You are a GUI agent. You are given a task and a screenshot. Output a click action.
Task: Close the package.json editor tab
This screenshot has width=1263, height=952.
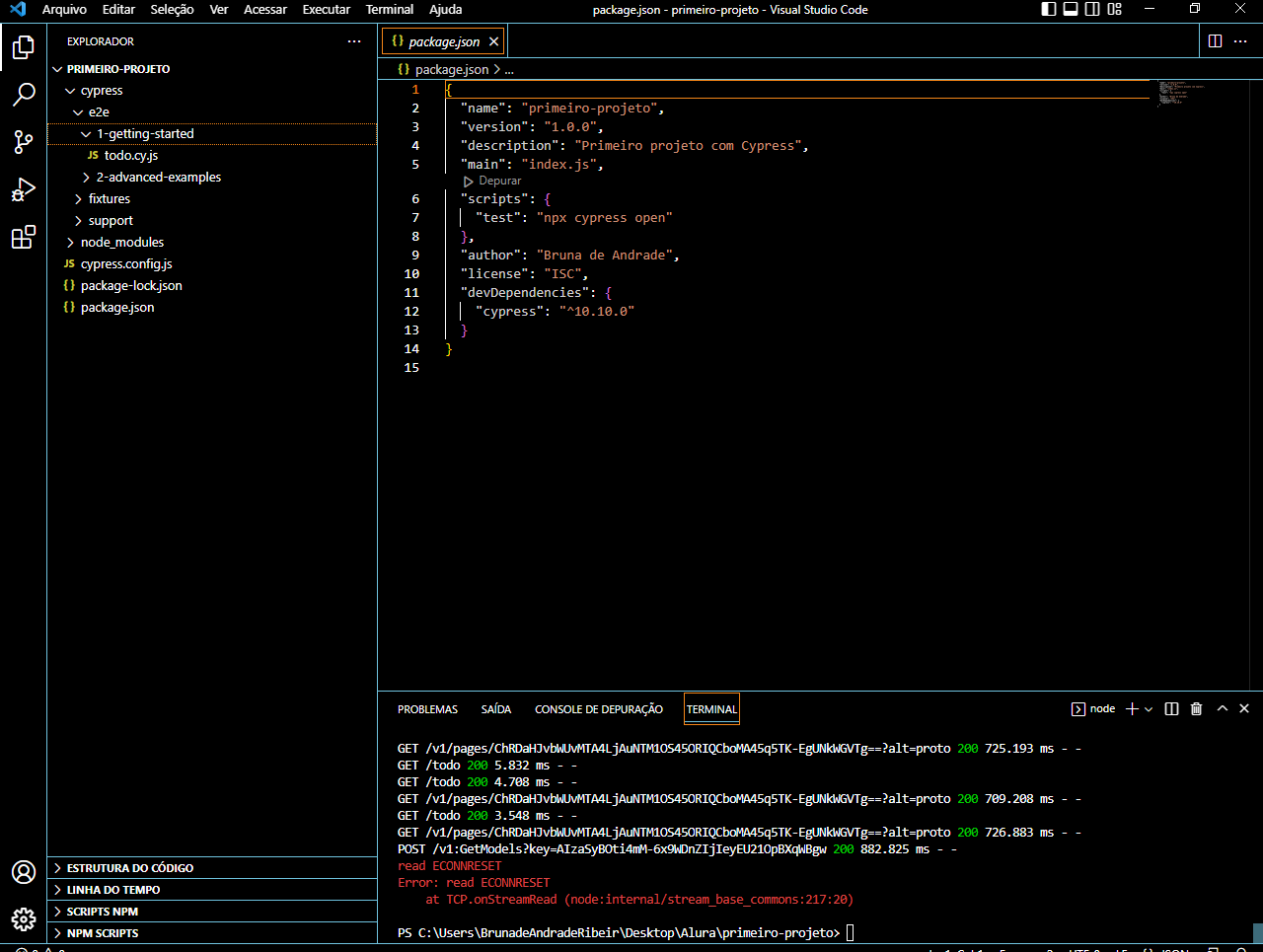493,41
